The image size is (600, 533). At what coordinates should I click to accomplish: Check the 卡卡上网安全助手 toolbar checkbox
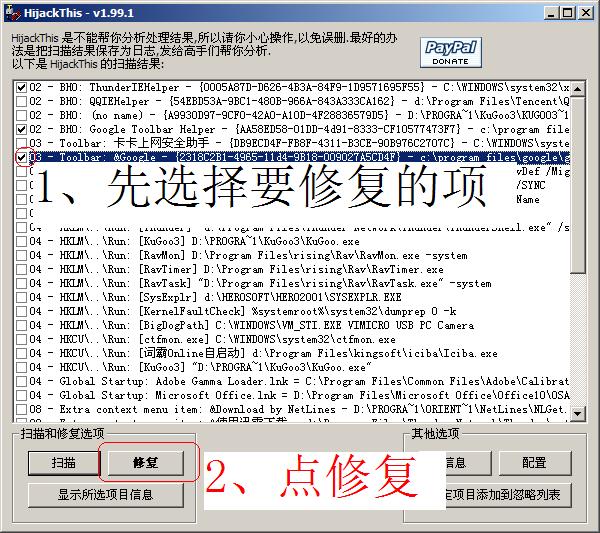tap(21, 143)
